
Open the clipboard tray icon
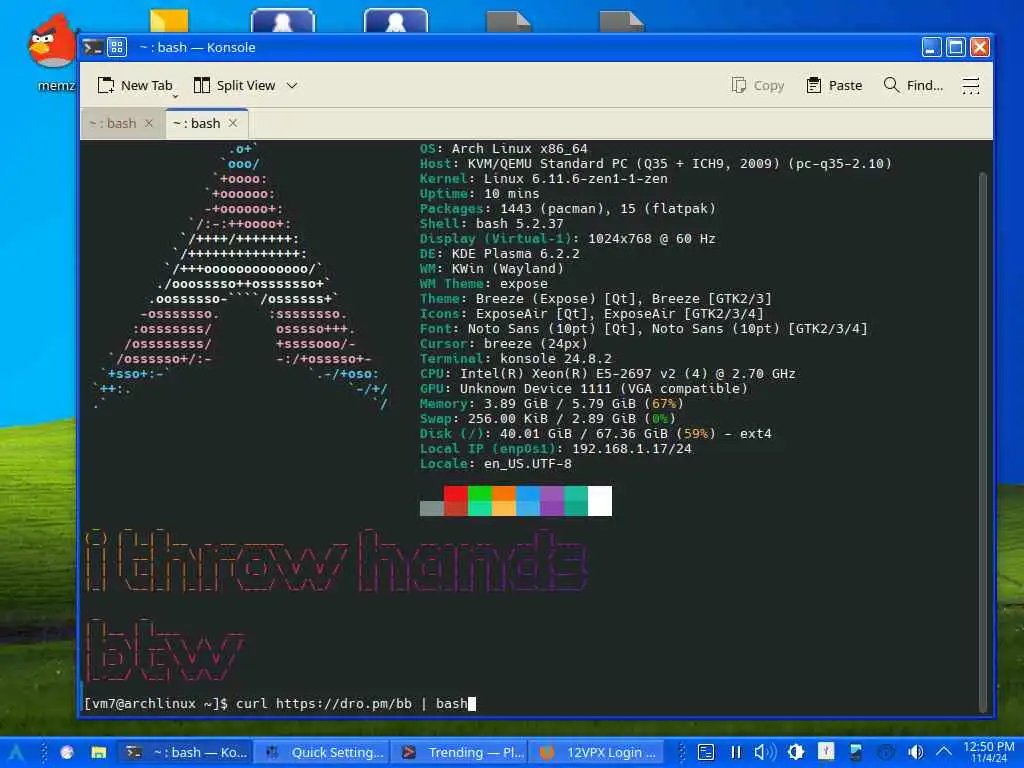[706, 752]
